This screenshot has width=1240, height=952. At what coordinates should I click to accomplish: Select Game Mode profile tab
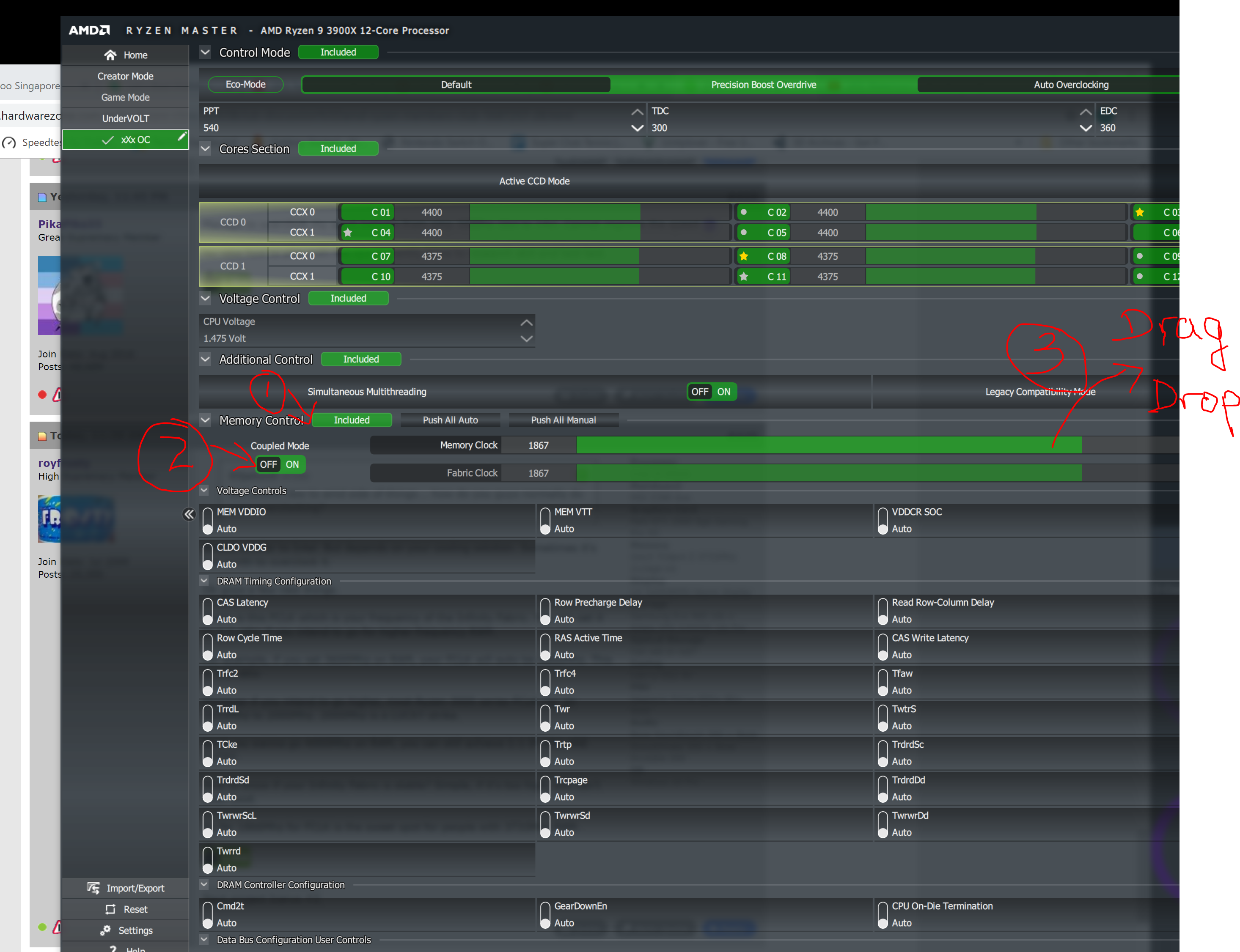pyautogui.click(x=125, y=97)
